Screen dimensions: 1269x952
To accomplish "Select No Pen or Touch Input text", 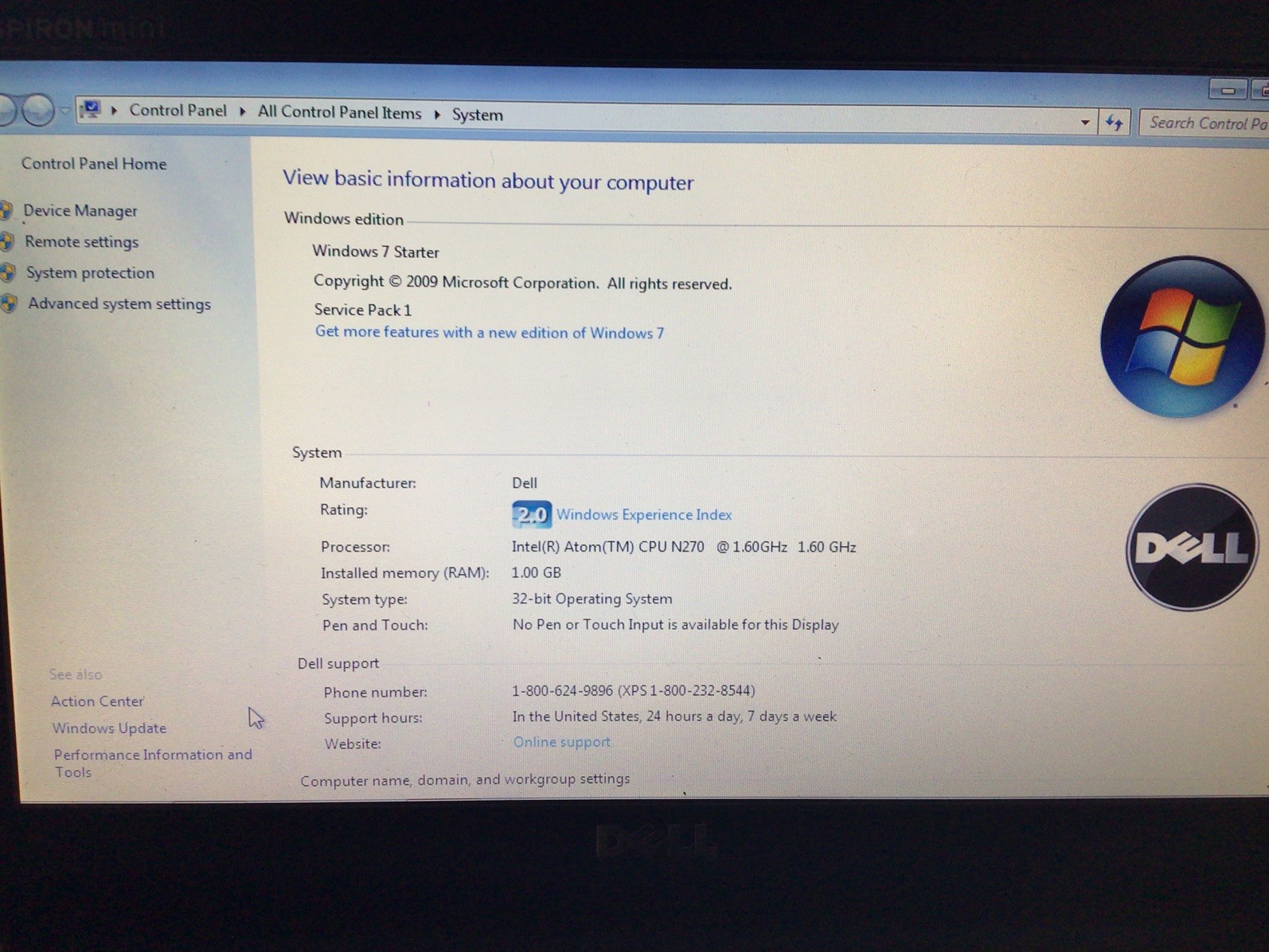I will point(676,625).
